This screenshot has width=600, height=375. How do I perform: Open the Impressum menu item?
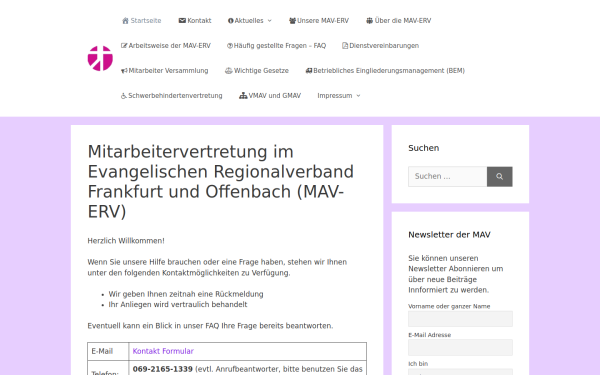click(334, 96)
